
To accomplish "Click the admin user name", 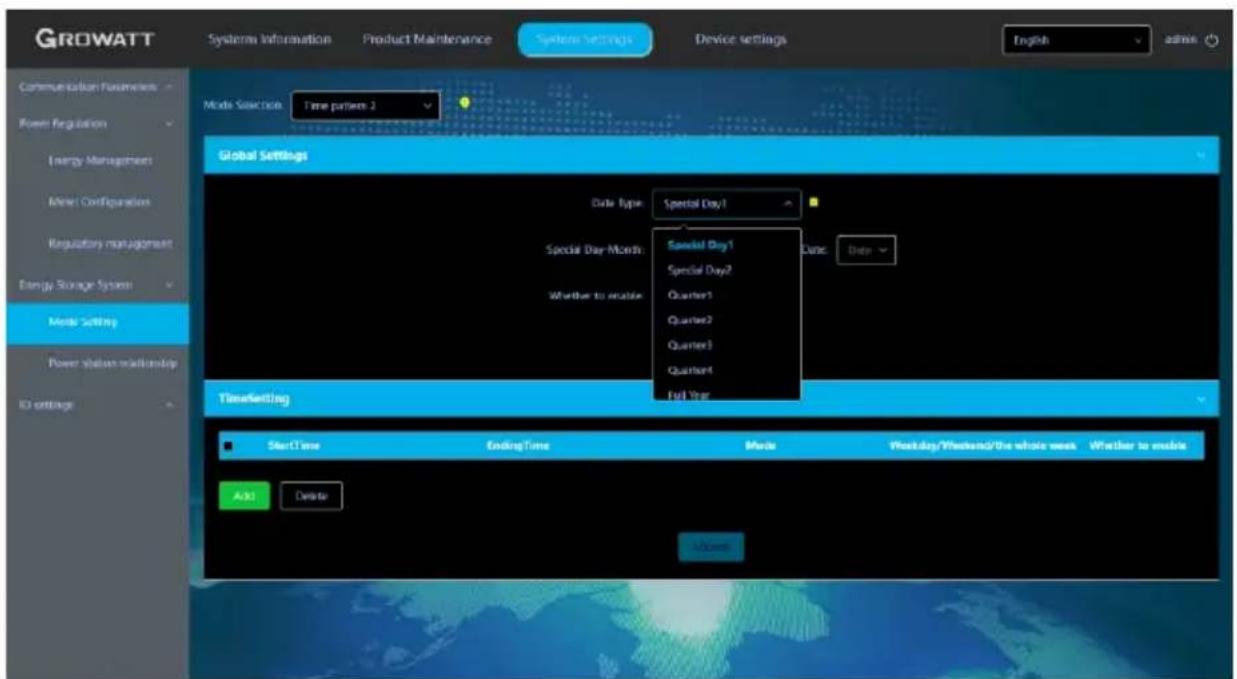I will (x=1183, y=41).
